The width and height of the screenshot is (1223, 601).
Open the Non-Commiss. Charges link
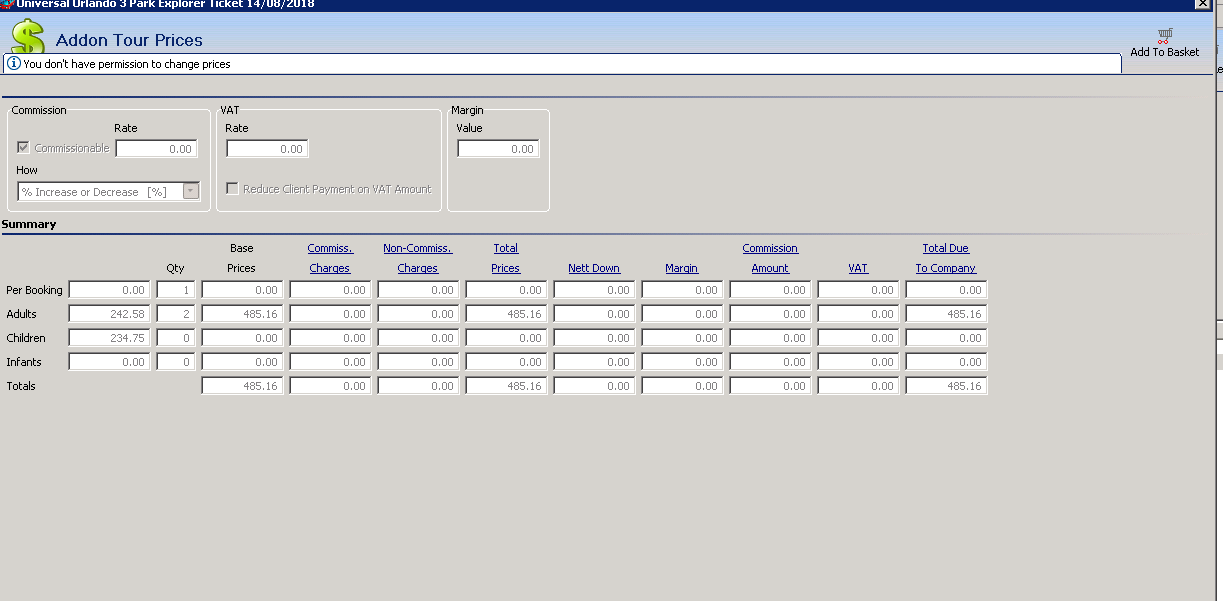(x=418, y=258)
